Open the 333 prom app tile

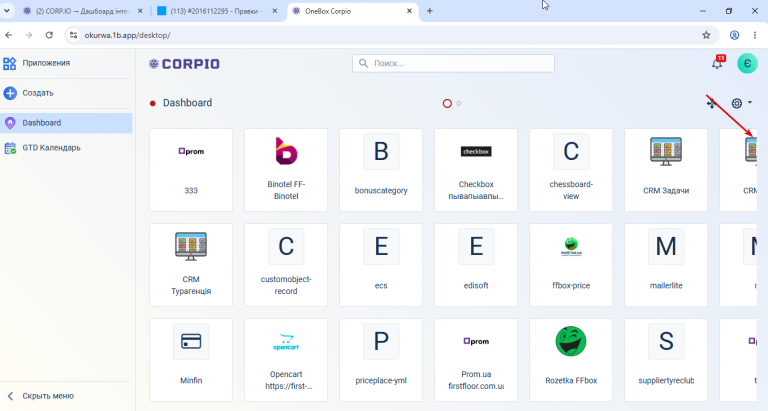click(x=191, y=170)
